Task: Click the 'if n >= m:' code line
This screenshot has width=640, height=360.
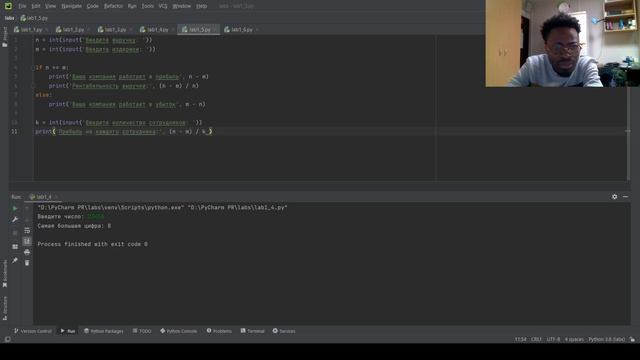Action: pyautogui.click(x=52, y=67)
